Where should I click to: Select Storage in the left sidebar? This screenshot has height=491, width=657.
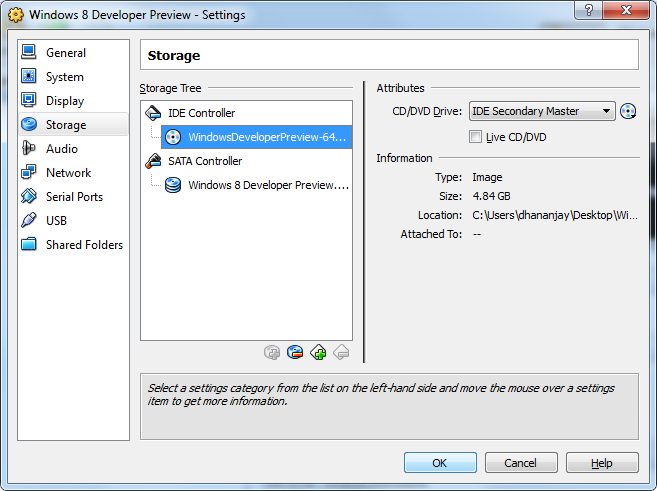[x=65, y=125]
